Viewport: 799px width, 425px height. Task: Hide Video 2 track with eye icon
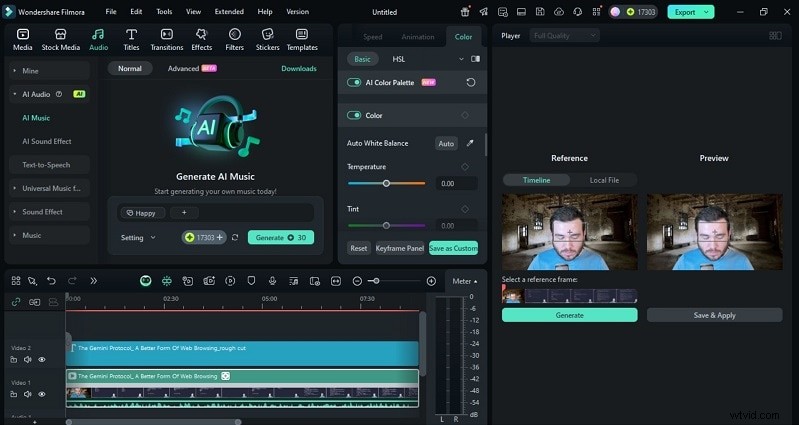point(42,360)
